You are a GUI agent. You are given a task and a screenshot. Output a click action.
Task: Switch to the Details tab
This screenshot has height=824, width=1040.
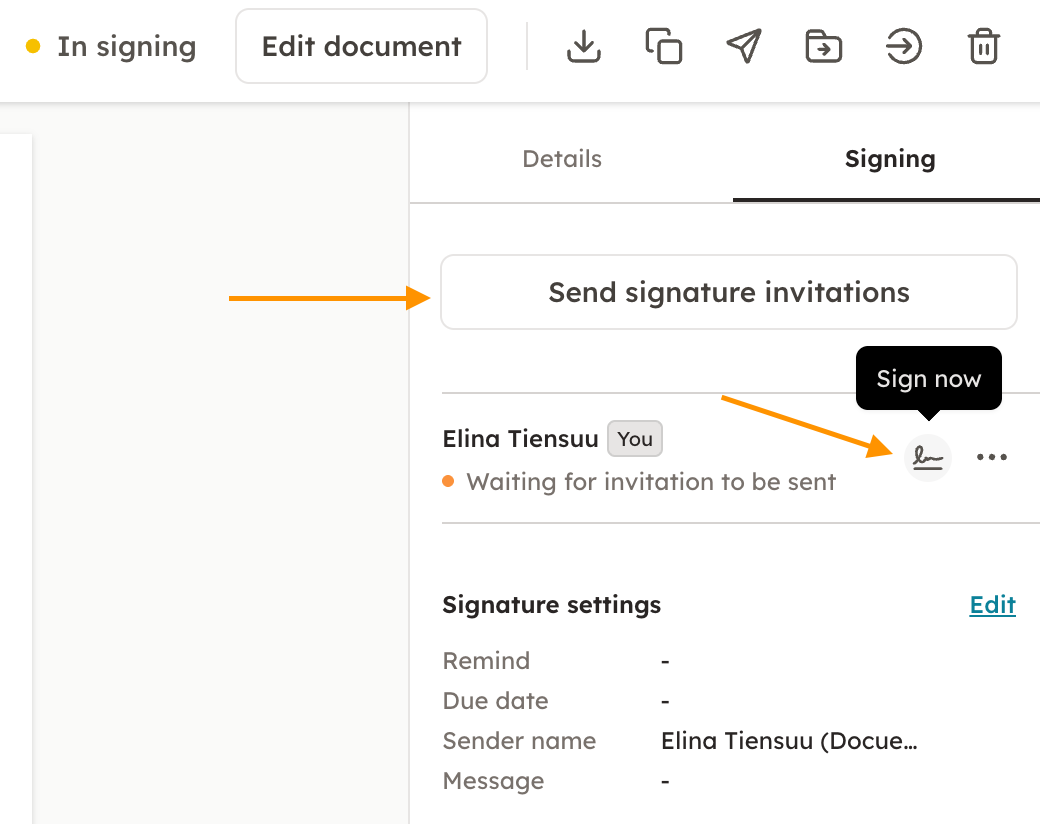(x=562, y=159)
